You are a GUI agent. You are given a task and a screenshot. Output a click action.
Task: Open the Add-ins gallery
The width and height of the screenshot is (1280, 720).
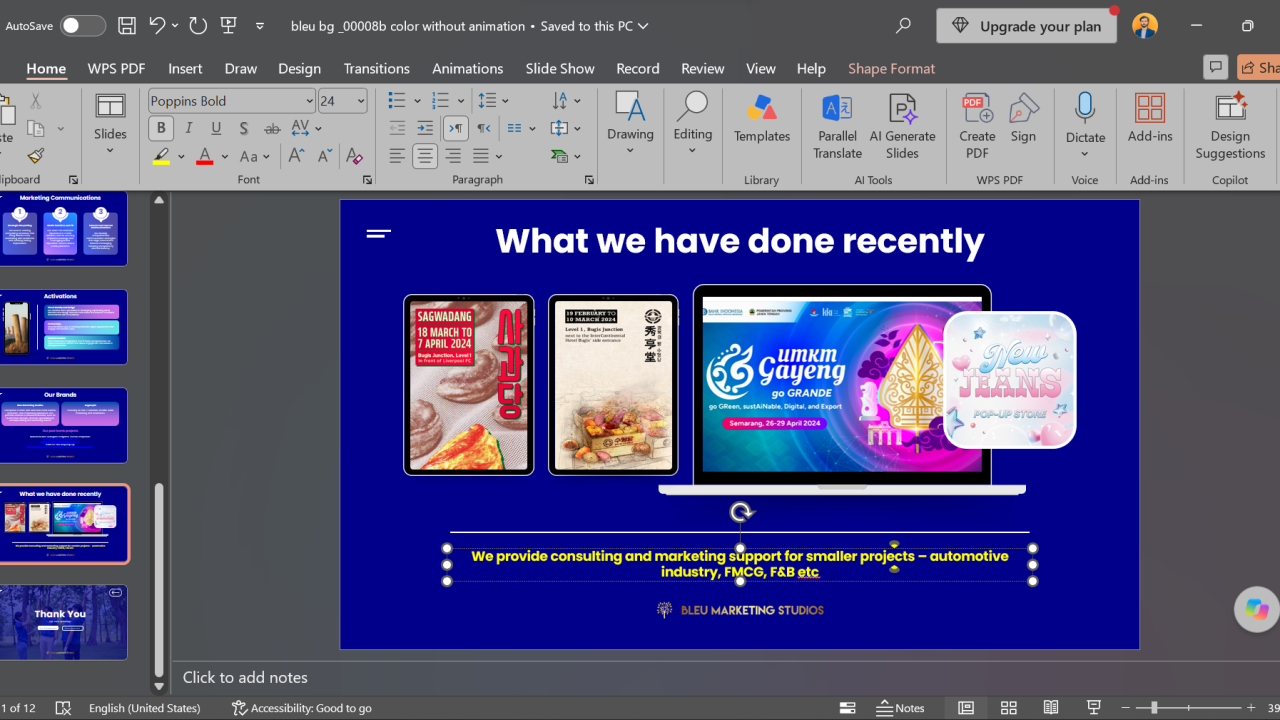pos(1150,119)
